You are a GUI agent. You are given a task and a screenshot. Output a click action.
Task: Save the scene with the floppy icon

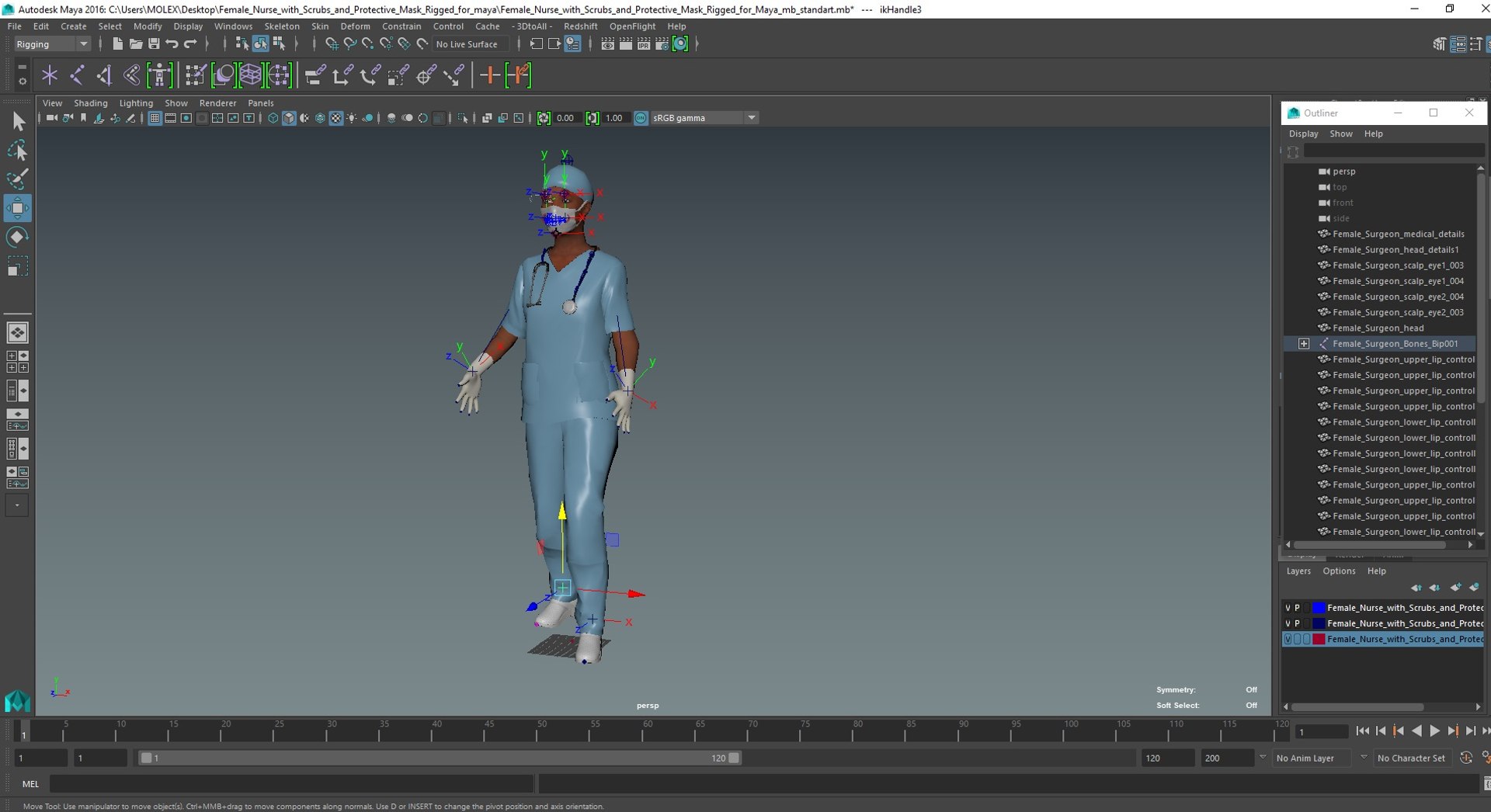coord(154,44)
